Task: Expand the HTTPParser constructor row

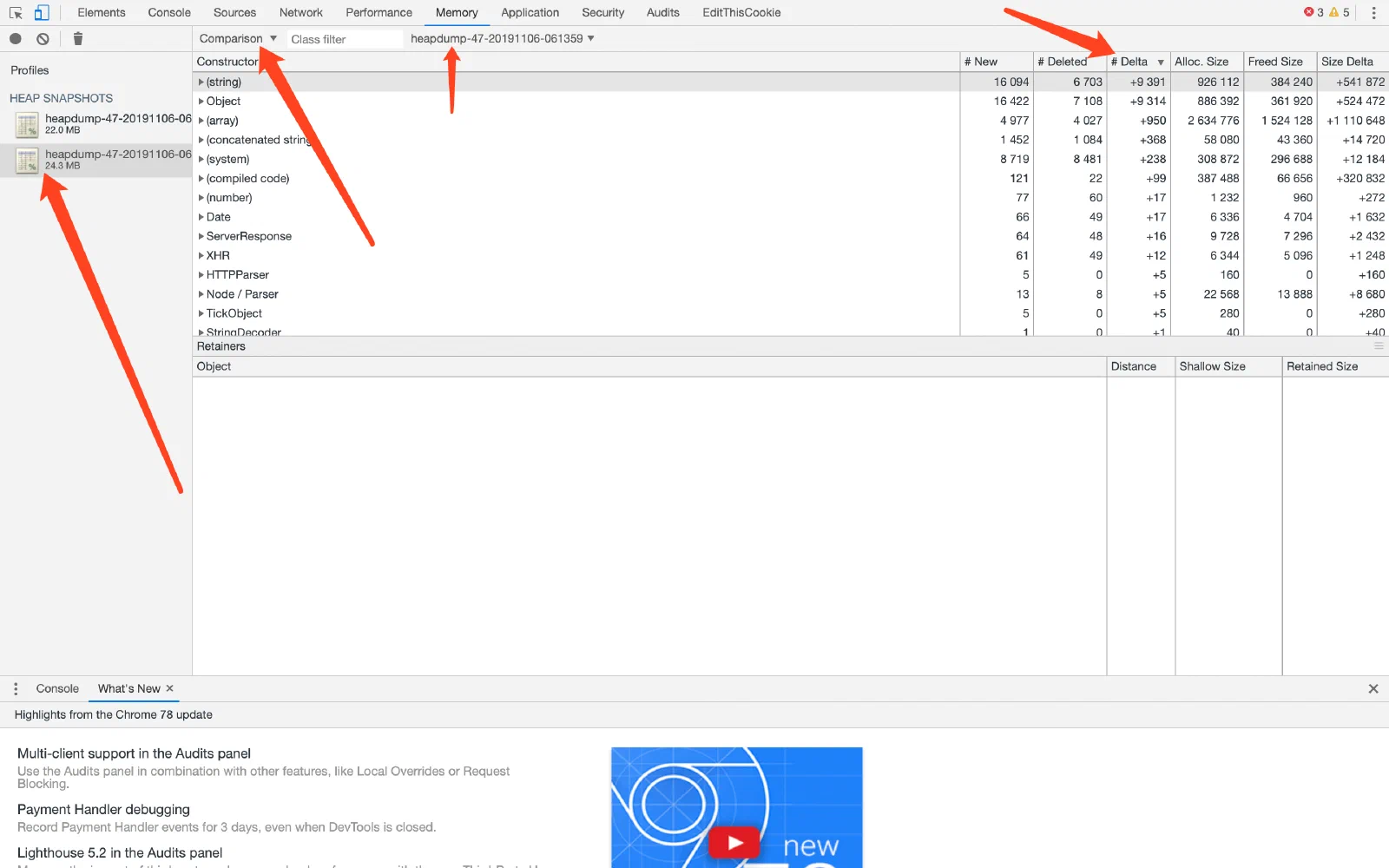Action: [x=201, y=275]
